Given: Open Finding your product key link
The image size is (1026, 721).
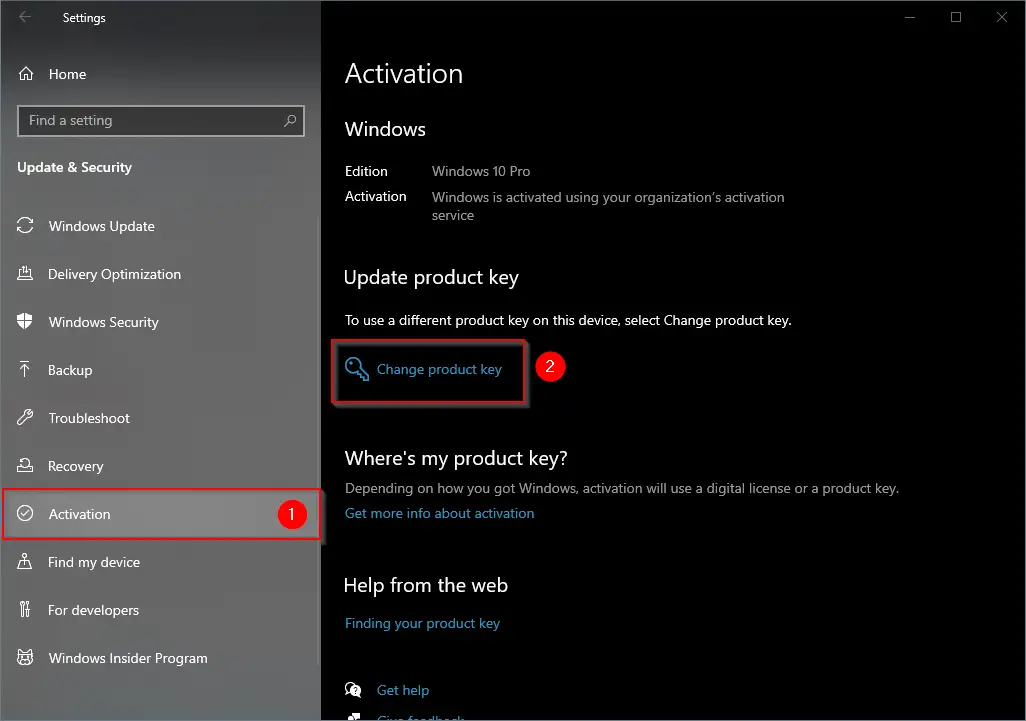Looking at the screenshot, I should tap(422, 623).
